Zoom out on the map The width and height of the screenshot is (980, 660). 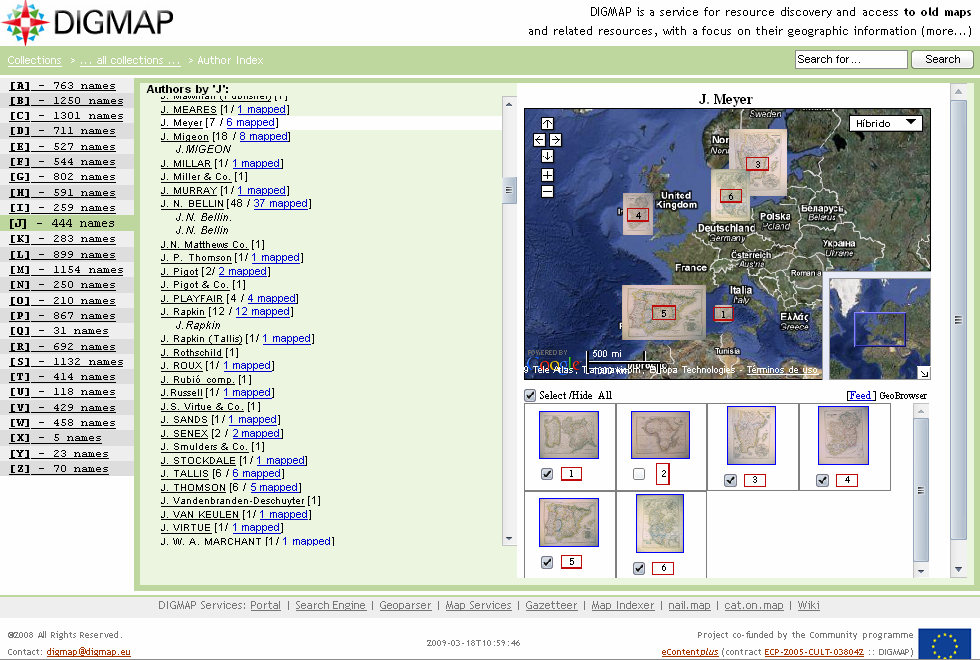click(547, 191)
